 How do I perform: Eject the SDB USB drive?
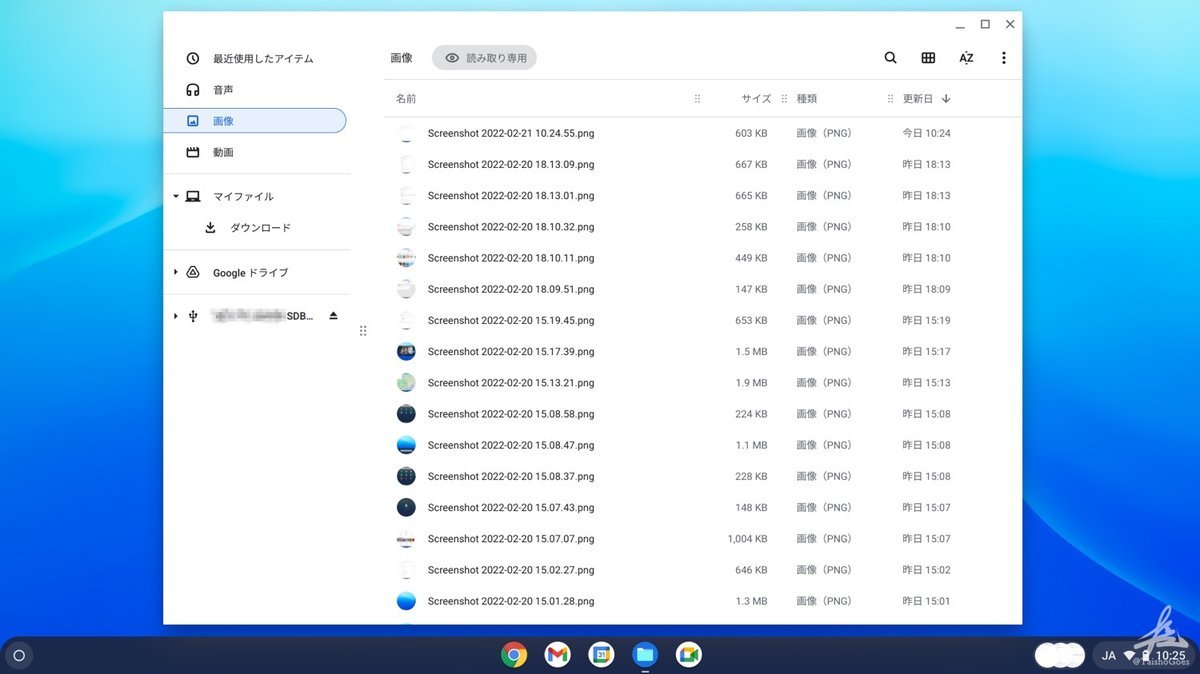333,315
